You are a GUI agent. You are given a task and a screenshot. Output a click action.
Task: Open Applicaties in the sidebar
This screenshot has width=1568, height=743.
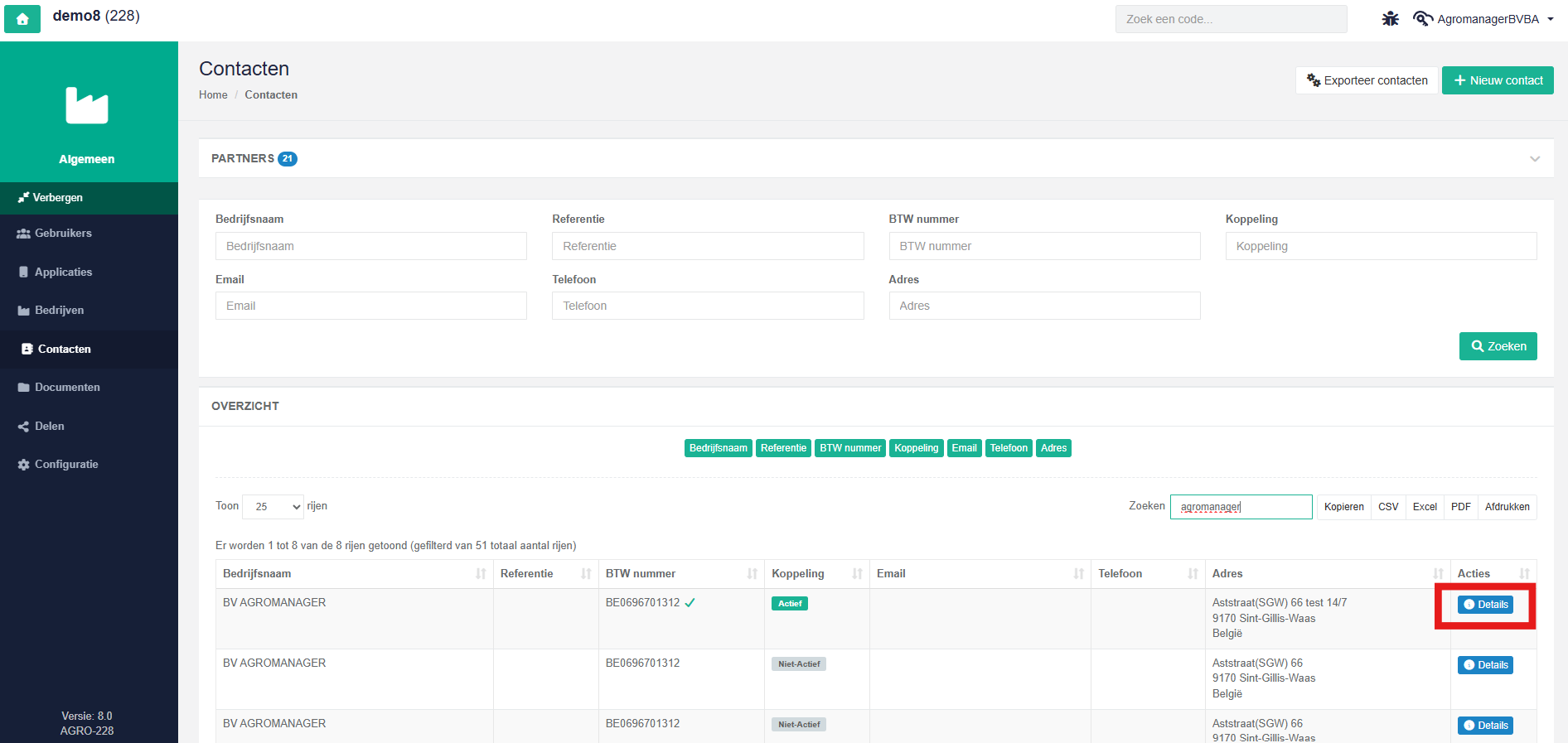[x=89, y=272]
